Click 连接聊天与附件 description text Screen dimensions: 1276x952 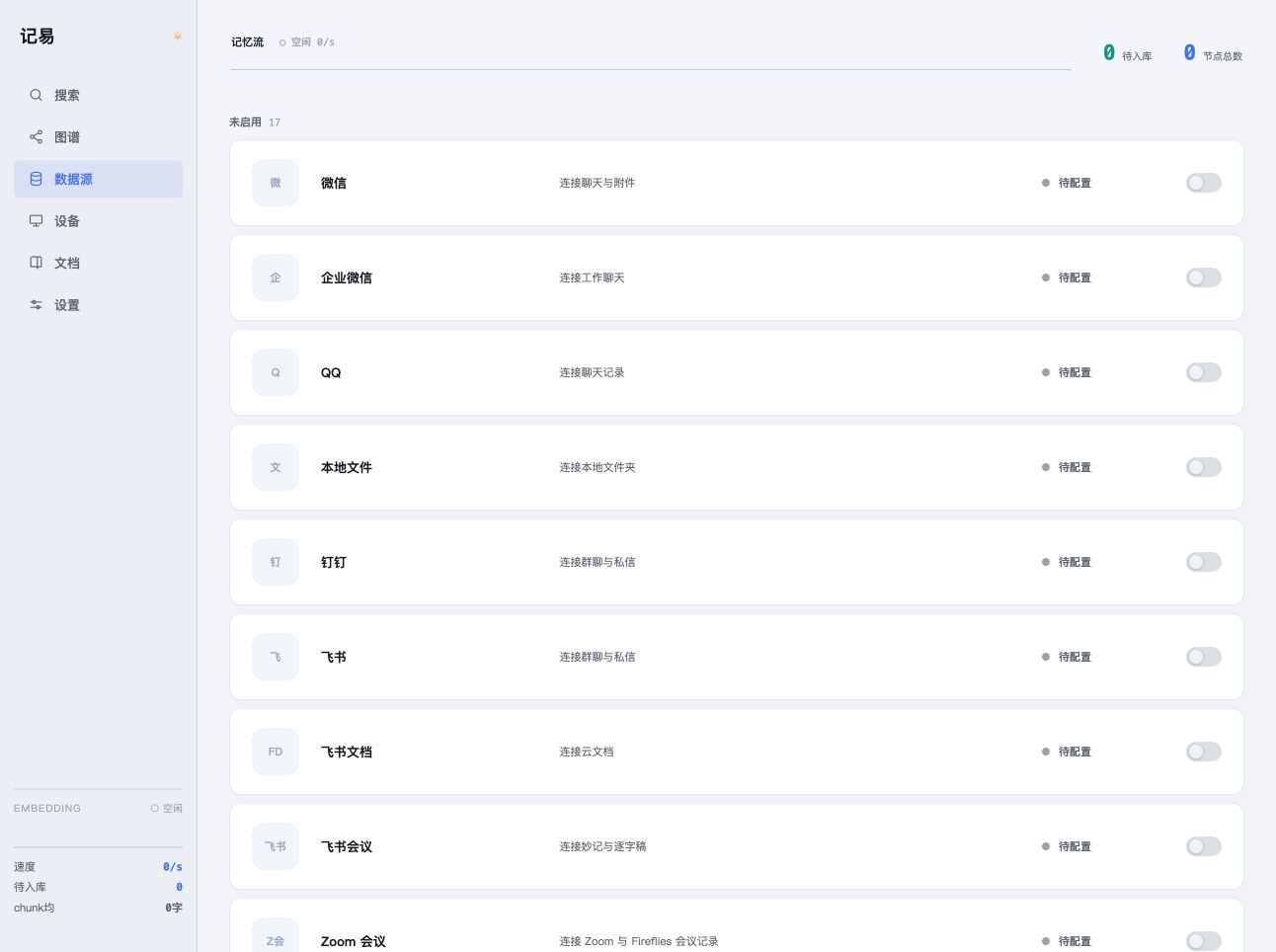click(598, 183)
